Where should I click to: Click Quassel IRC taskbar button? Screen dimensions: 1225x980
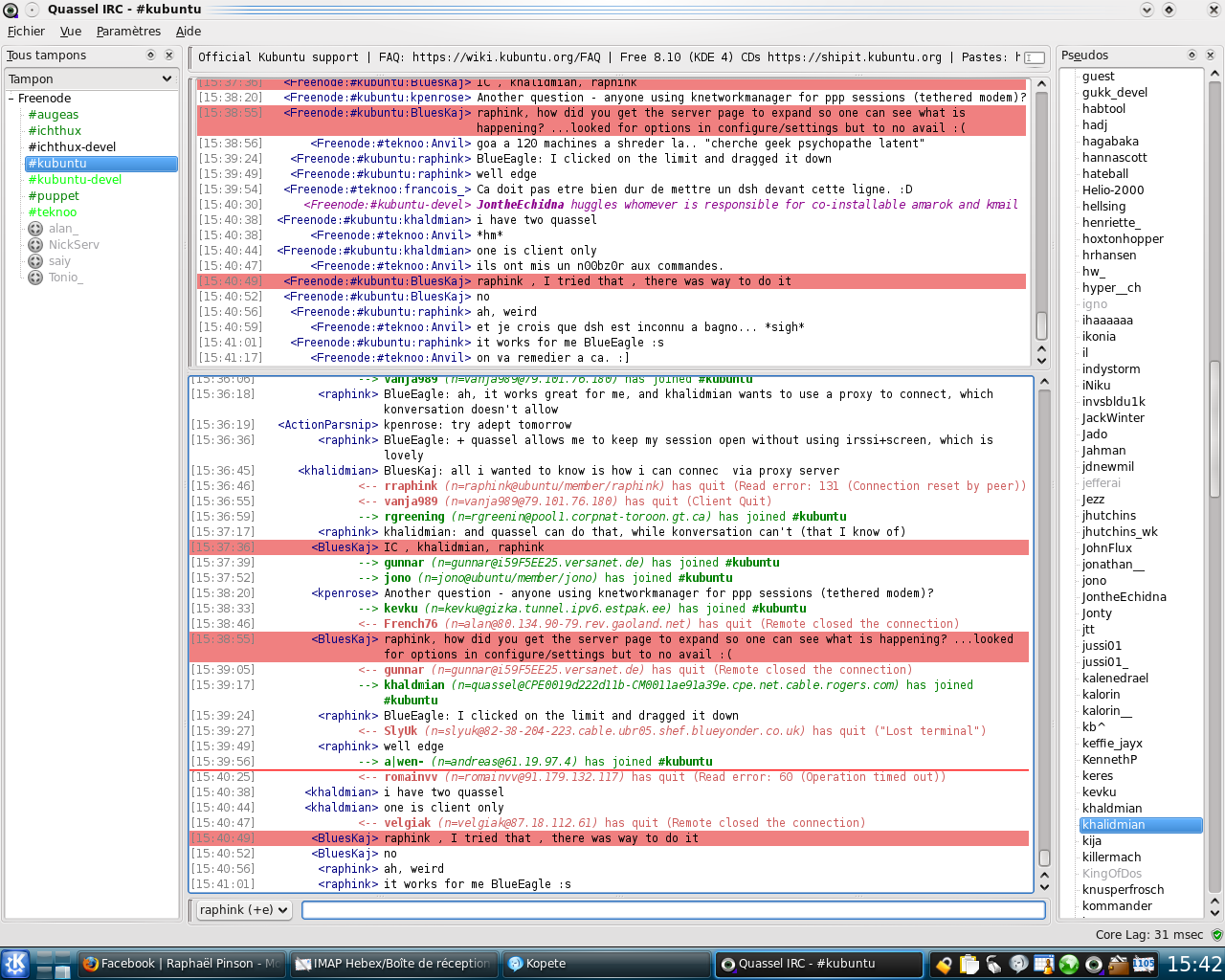click(x=818, y=964)
